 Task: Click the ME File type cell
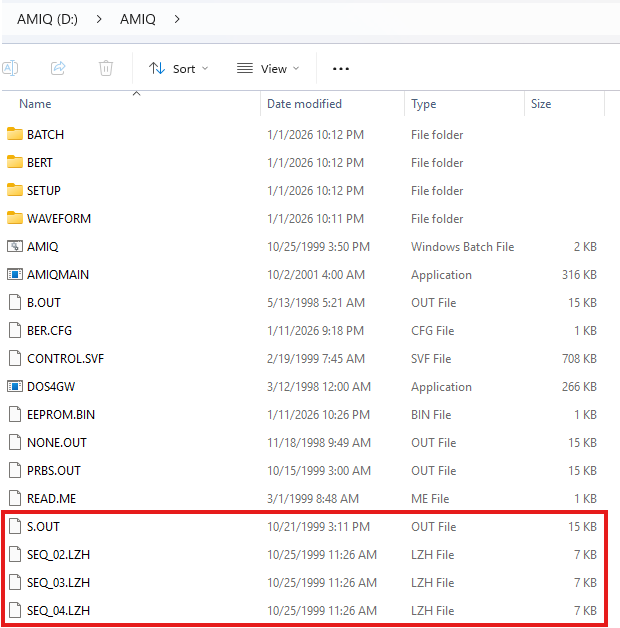[x=430, y=499]
